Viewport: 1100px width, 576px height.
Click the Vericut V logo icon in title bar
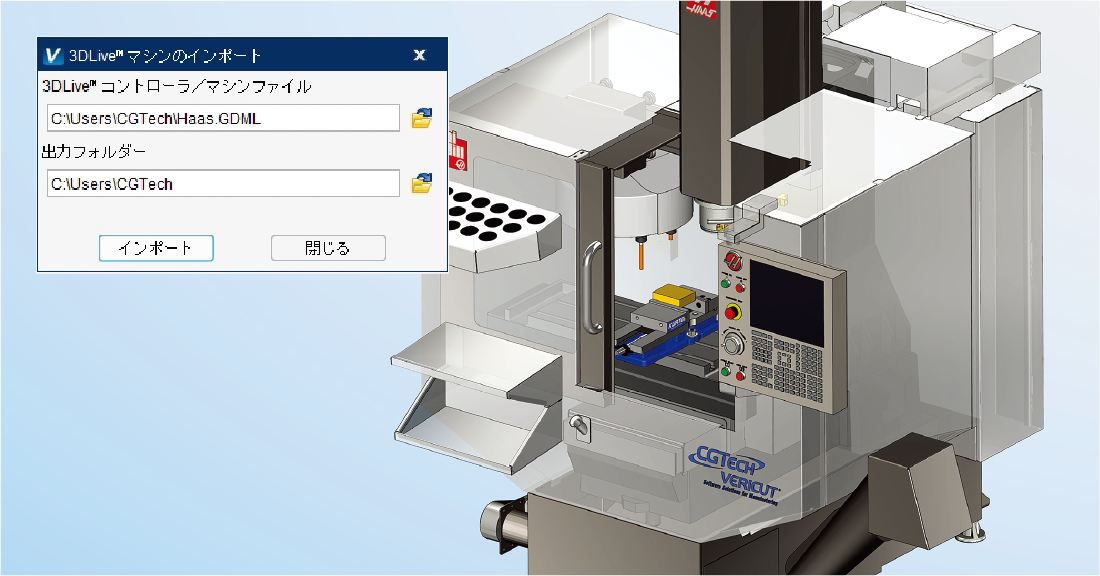coord(53,55)
